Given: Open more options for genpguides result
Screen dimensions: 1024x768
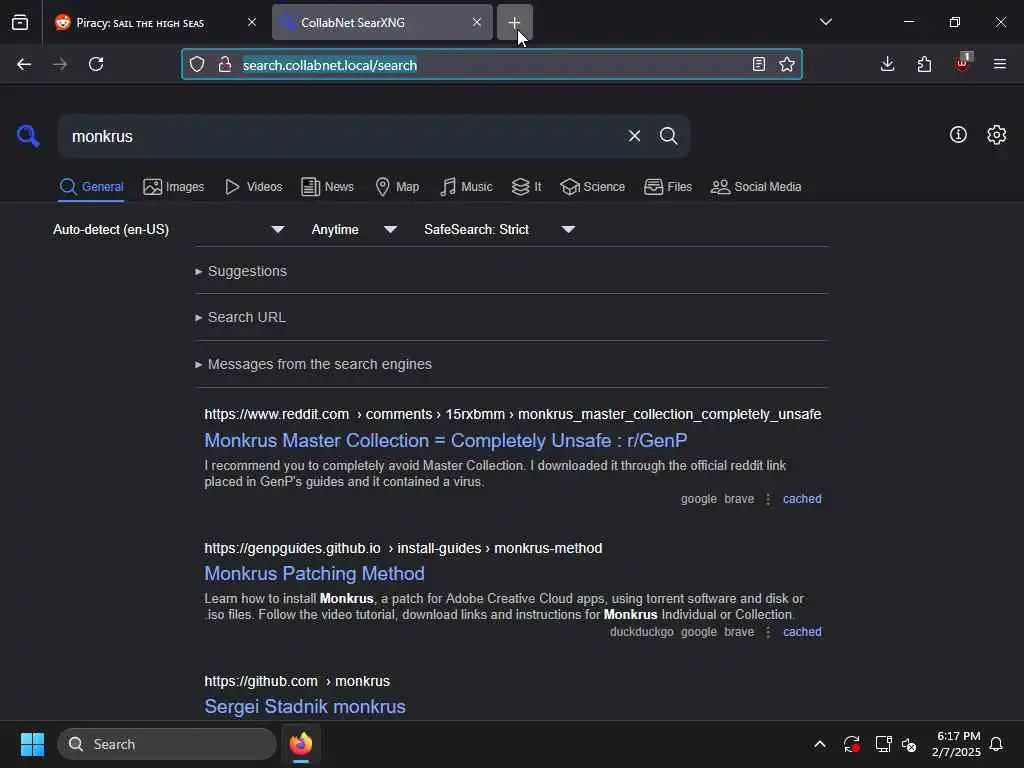Looking at the screenshot, I should coord(768,632).
